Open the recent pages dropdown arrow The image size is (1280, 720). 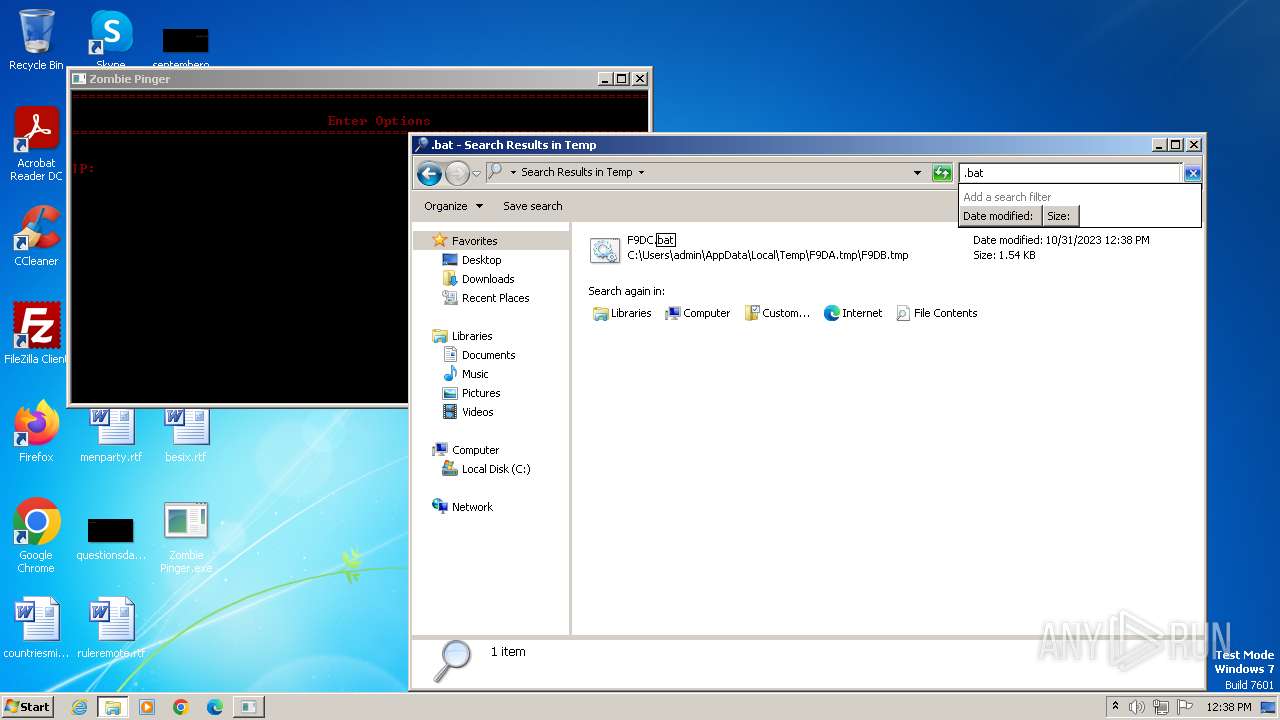pyautogui.click(x=477, y=174)
